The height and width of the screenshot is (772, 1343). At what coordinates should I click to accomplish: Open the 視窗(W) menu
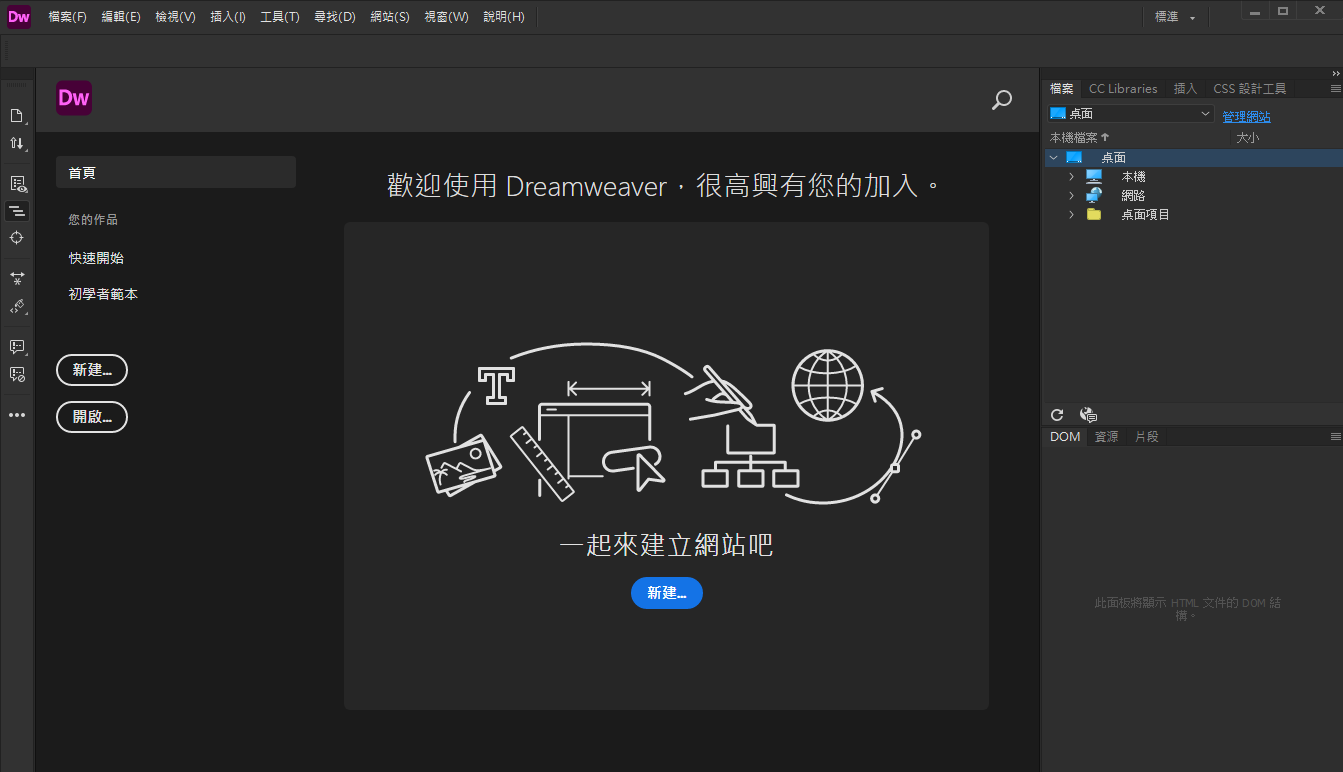click(x=446, y=17)
